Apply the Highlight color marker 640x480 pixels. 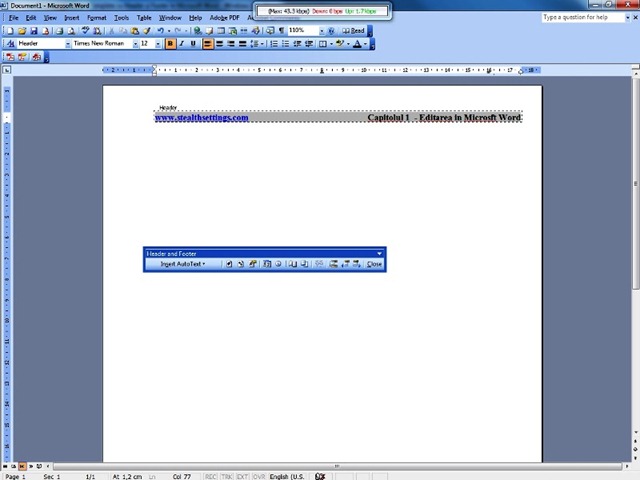[340, 44]
